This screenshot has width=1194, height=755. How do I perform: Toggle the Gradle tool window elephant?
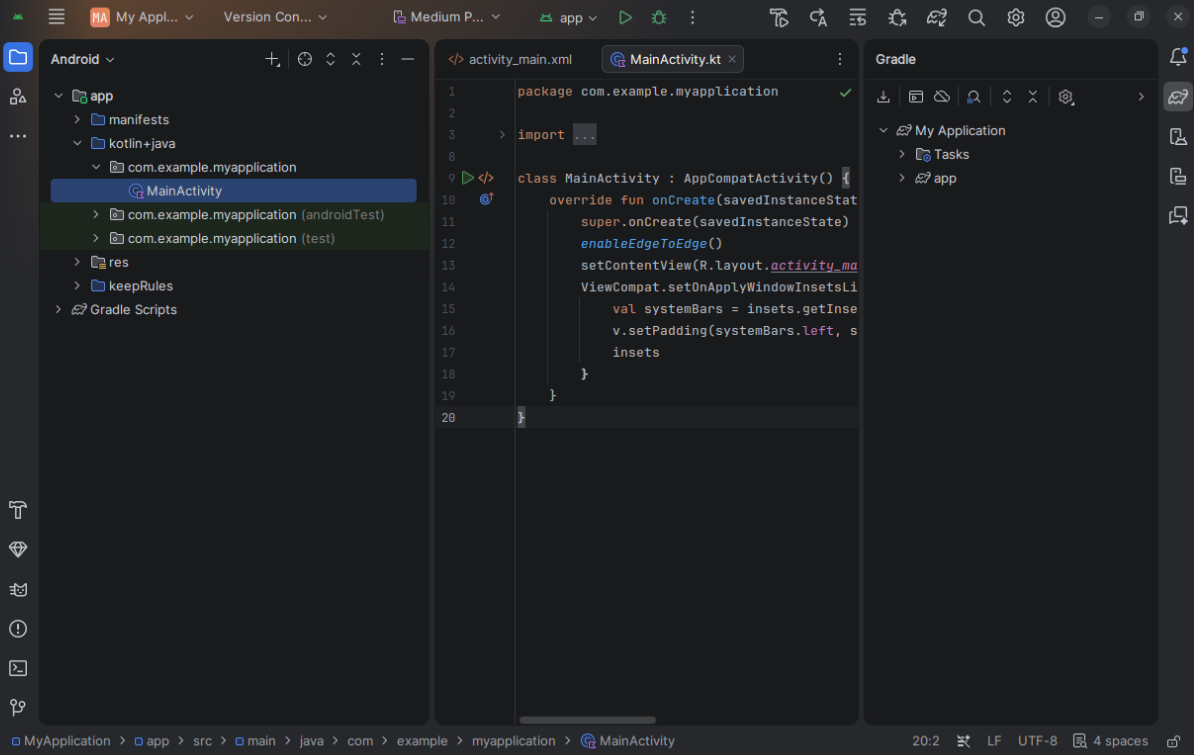coord(1178,97)
